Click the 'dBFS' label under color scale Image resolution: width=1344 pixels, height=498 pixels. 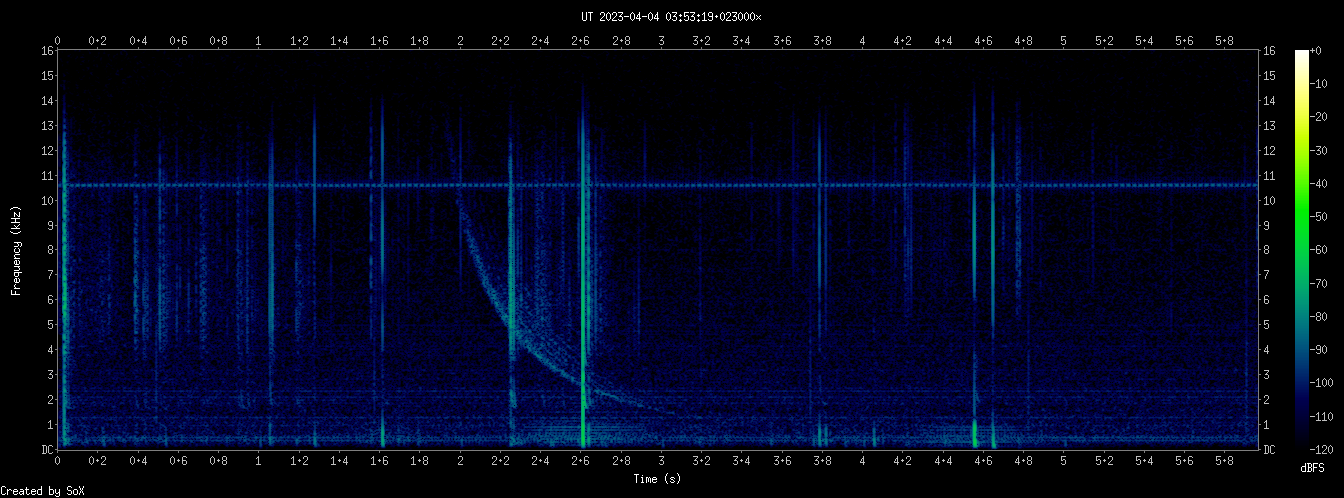(x=1312, y=468)
